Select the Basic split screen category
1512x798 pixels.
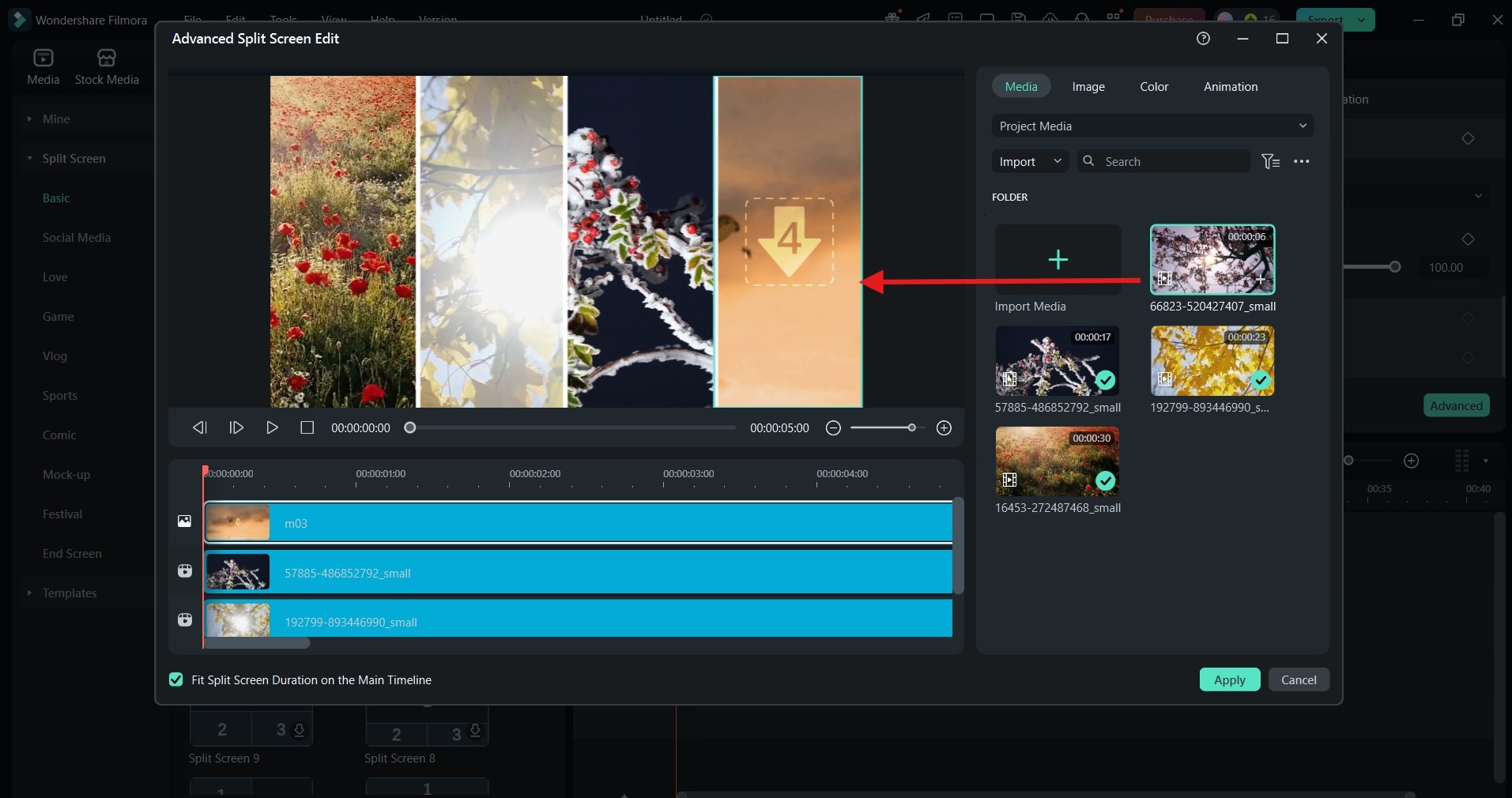[x=56, y=198]
